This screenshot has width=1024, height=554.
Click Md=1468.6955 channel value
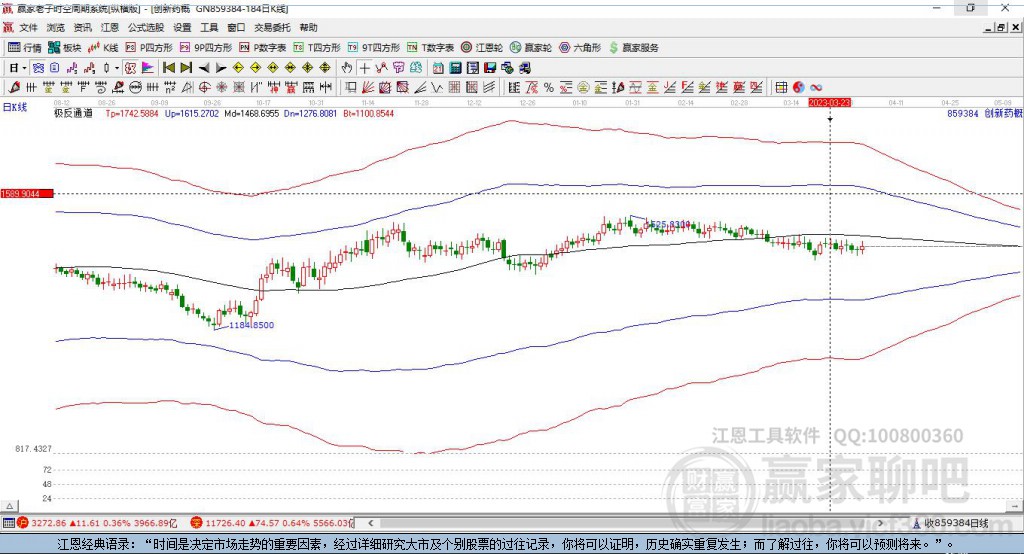[251, 113]
